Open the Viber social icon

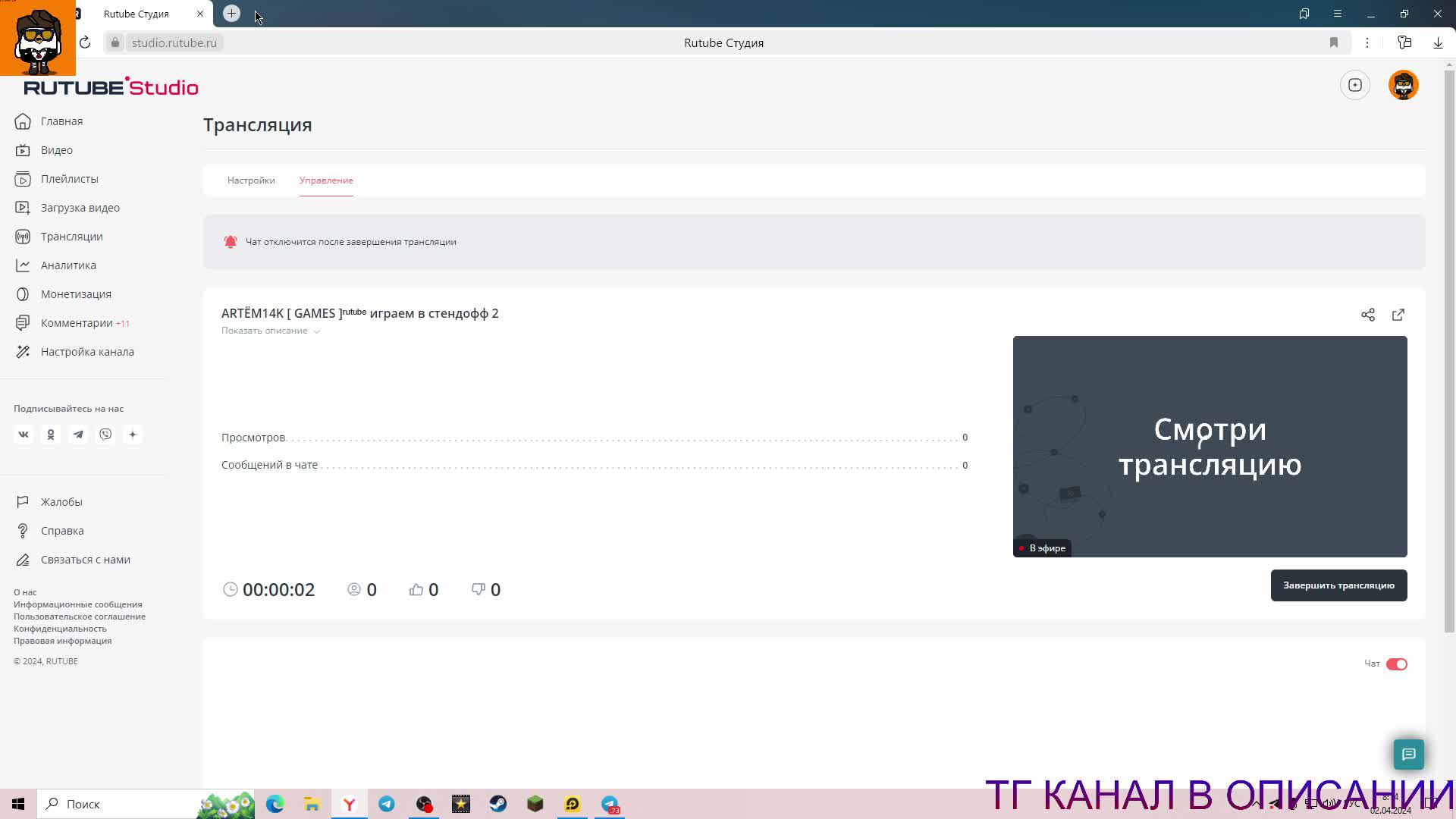[105, 435]
